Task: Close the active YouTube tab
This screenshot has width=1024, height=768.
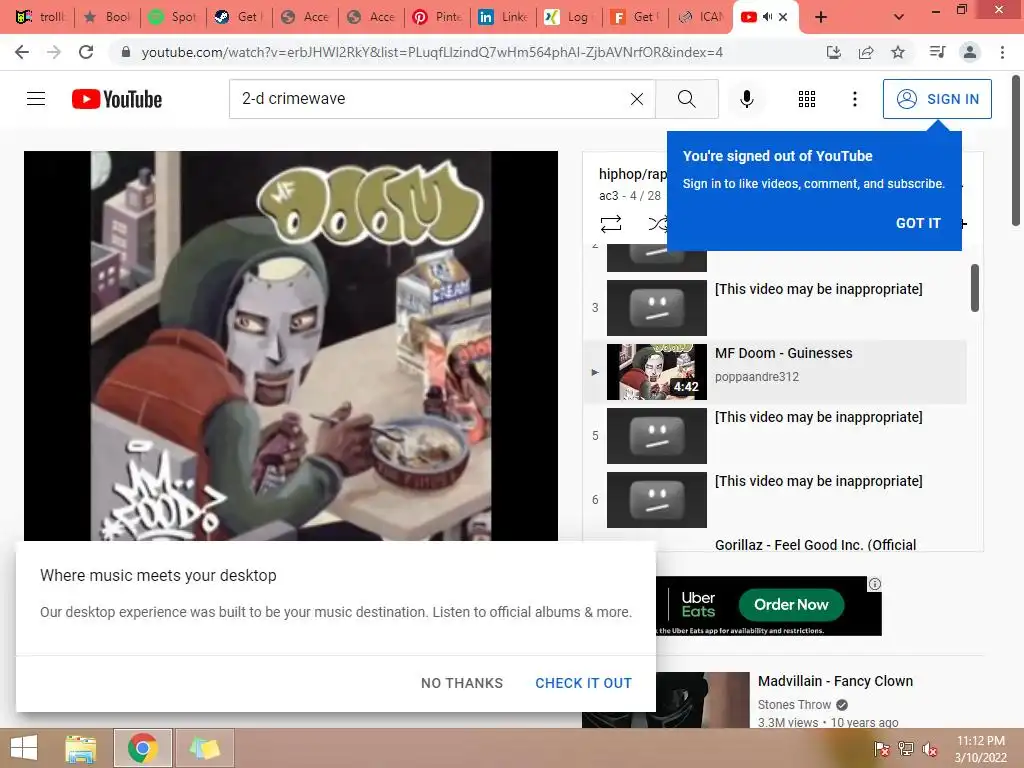Action: pyautogui.click(x=783, y=17)
